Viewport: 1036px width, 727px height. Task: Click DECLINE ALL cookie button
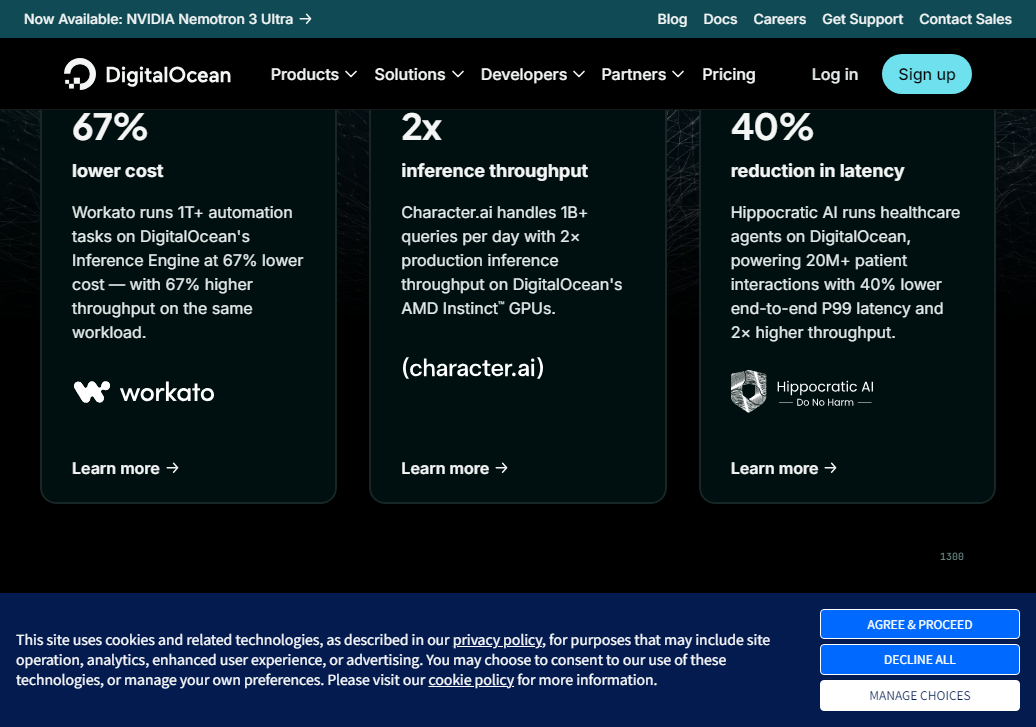[x=920, y=660]
